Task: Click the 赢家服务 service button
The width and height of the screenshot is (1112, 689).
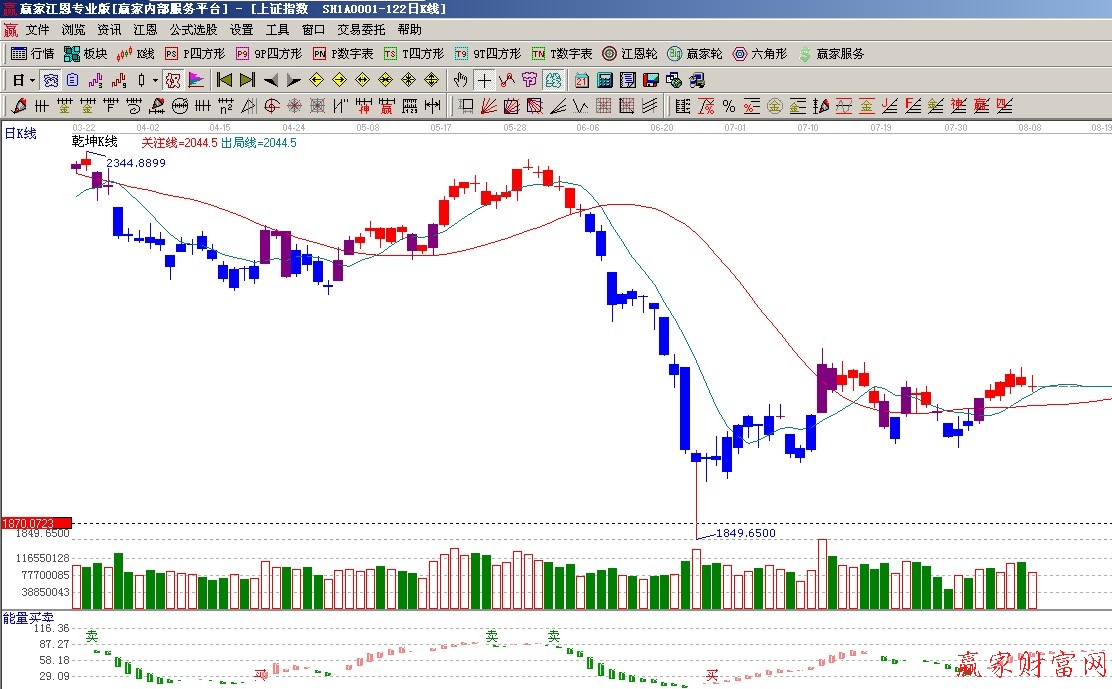Action: 831,54
